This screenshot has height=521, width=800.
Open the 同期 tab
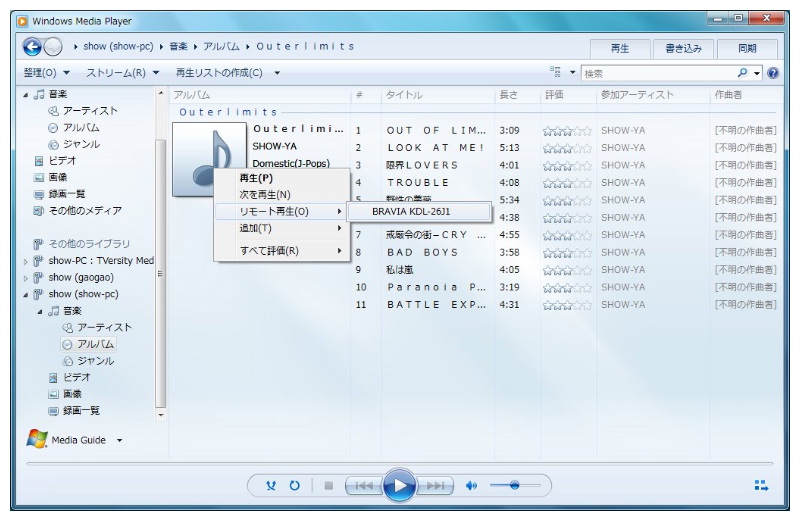coord(747,48)
